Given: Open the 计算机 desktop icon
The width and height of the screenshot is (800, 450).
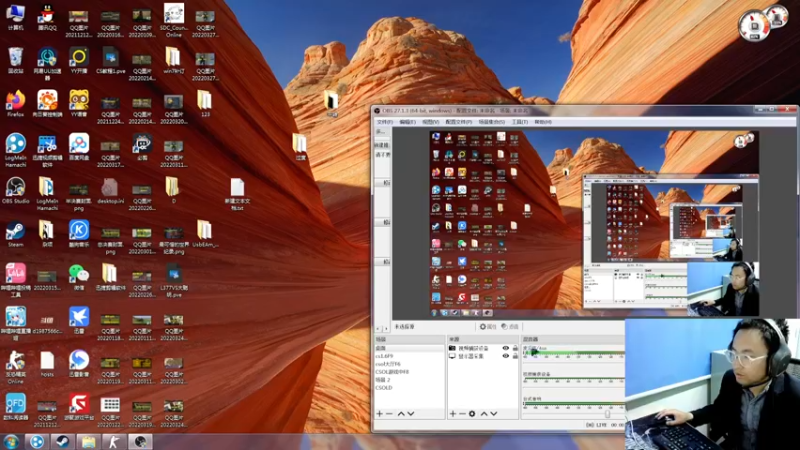Looking at the screenshot, I should click(x=15, y=16).
